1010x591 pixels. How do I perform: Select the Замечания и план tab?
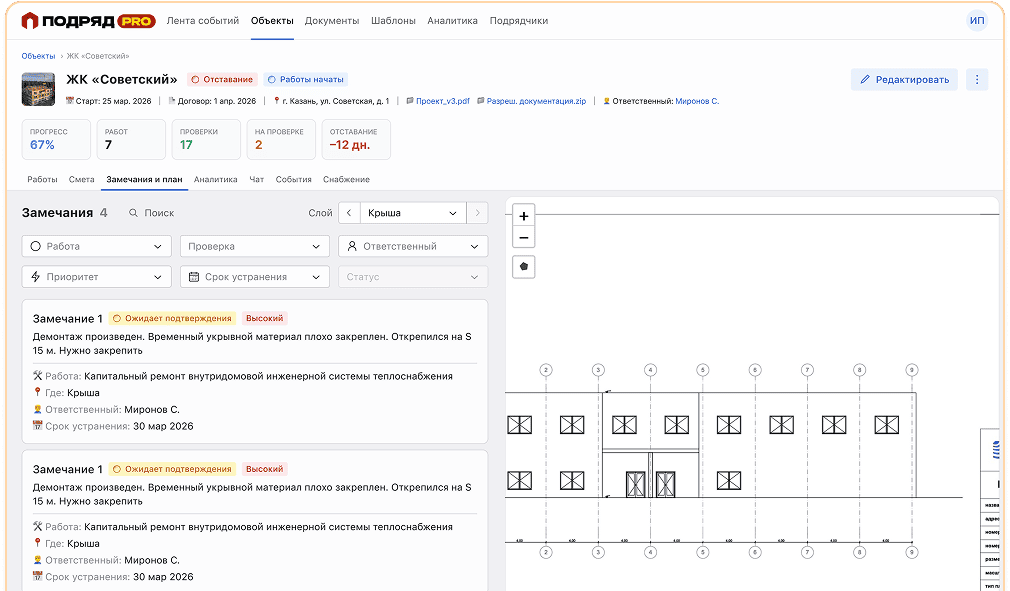click(x=144, y=179)
